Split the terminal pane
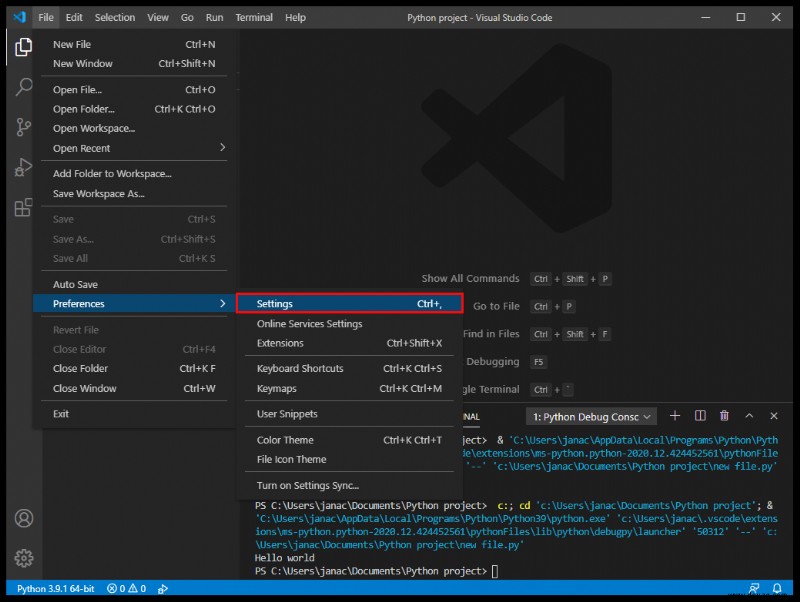The height and width of the screenshot is (602, 800). [700, 416]
